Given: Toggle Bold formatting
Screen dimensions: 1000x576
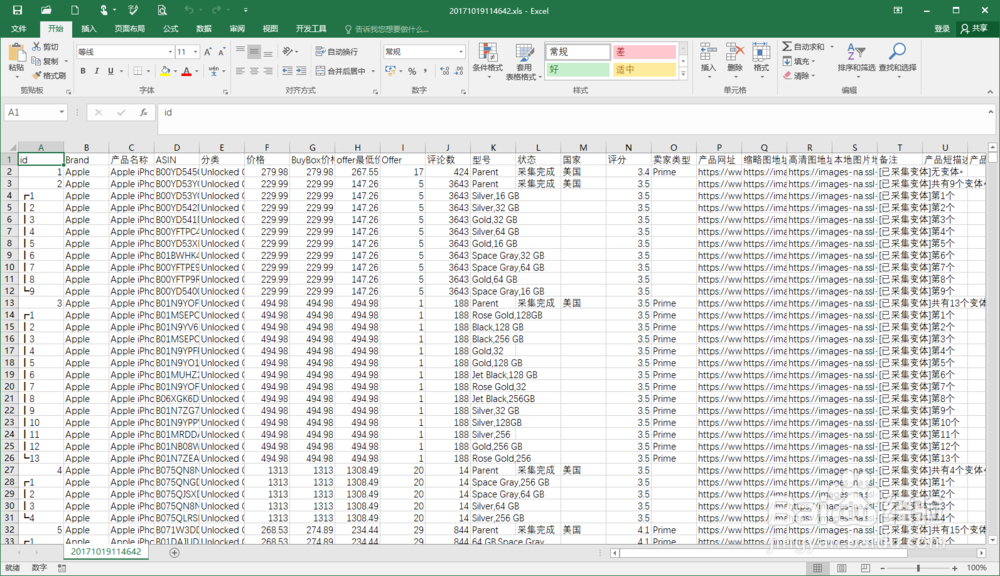Looking at the screenshot, I should coord(83,71).
